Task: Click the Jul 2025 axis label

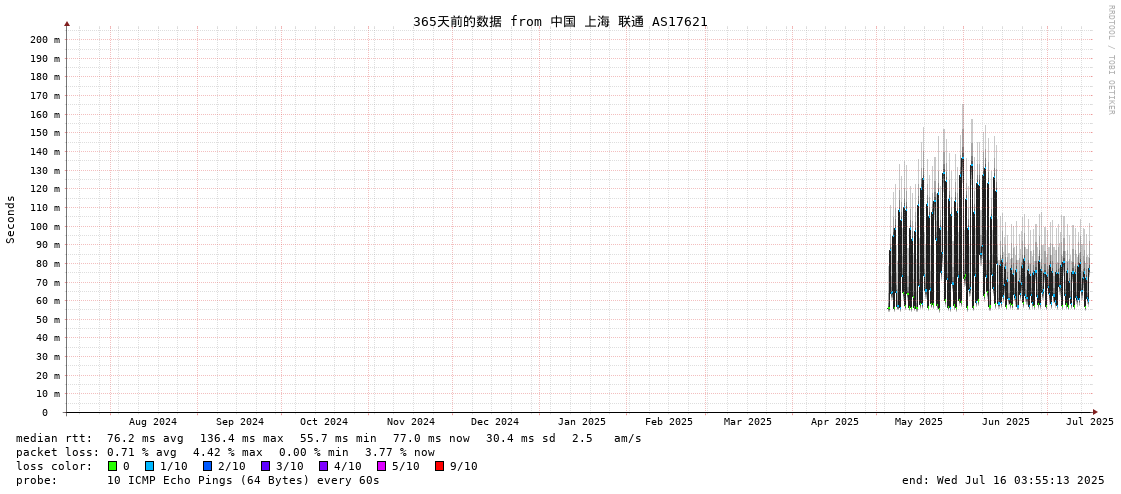Action: 1090,422
